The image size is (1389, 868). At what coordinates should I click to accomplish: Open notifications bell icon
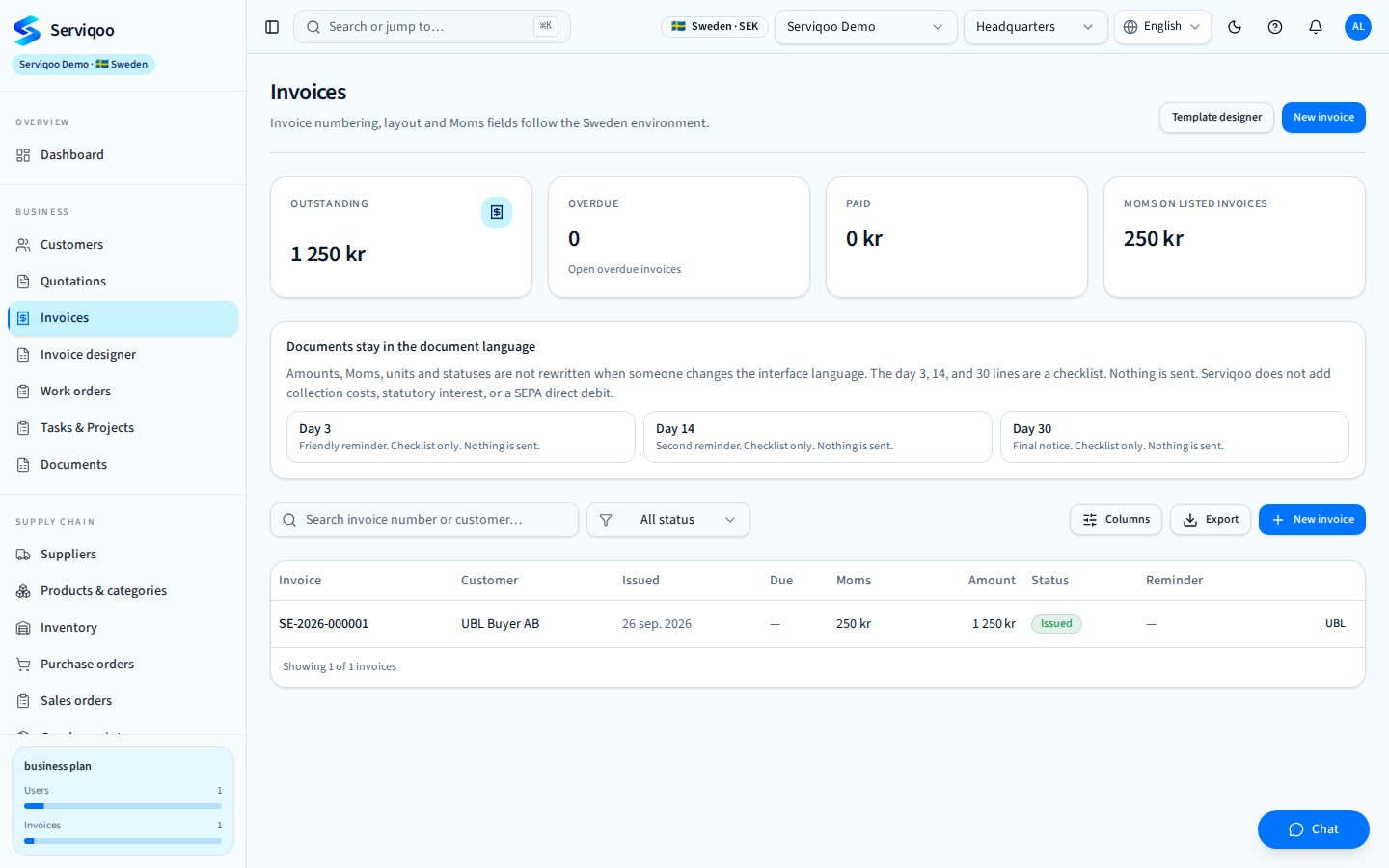1316,27
